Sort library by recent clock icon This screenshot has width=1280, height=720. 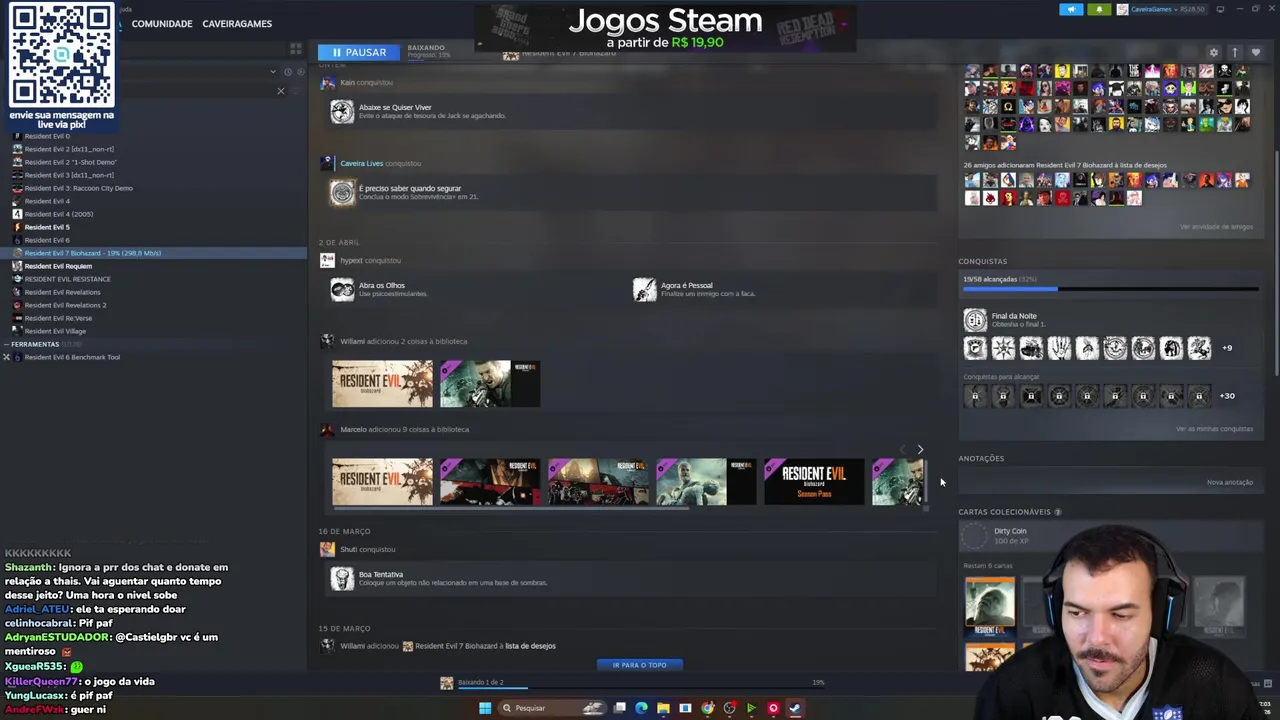click(287, 72)
